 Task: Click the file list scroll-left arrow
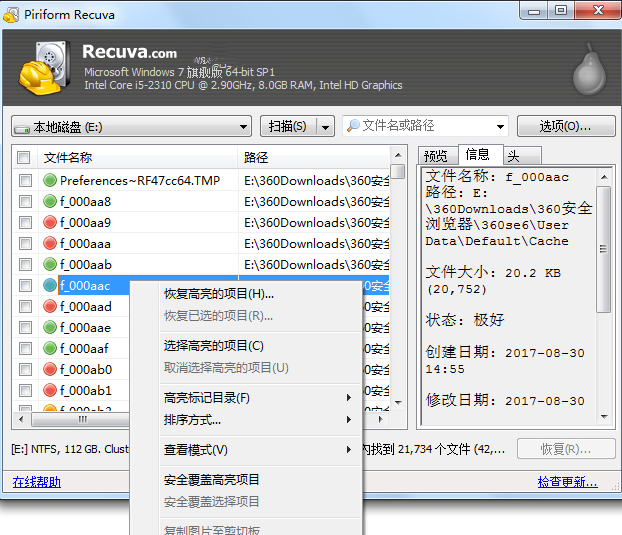[x=21, y=419]
